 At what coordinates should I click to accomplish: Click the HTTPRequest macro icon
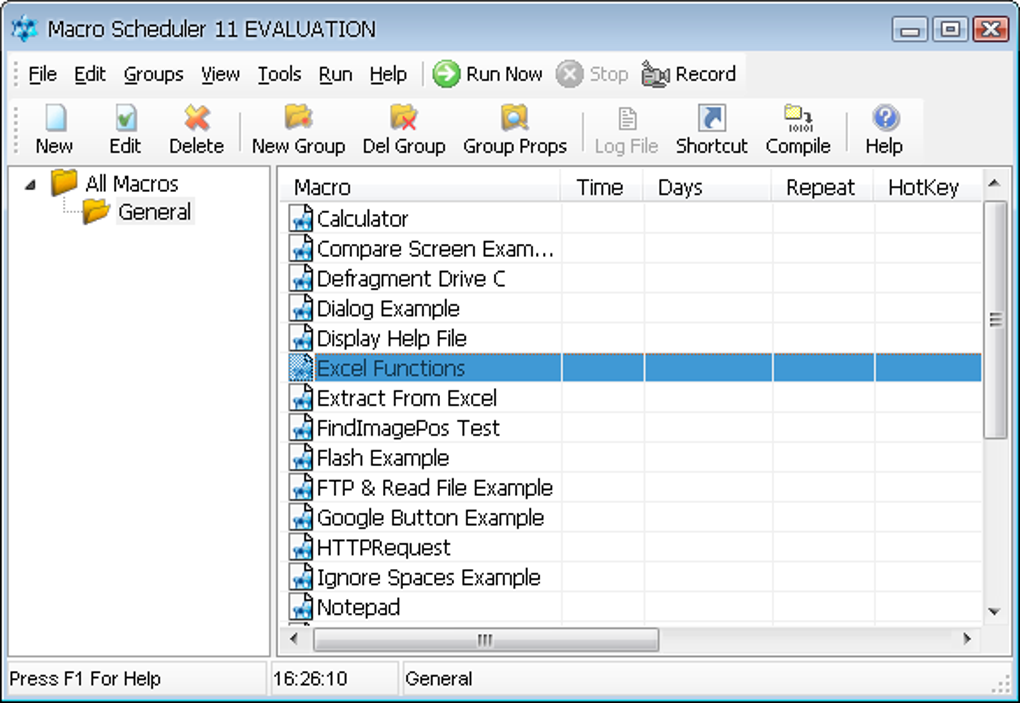point(301,547)
